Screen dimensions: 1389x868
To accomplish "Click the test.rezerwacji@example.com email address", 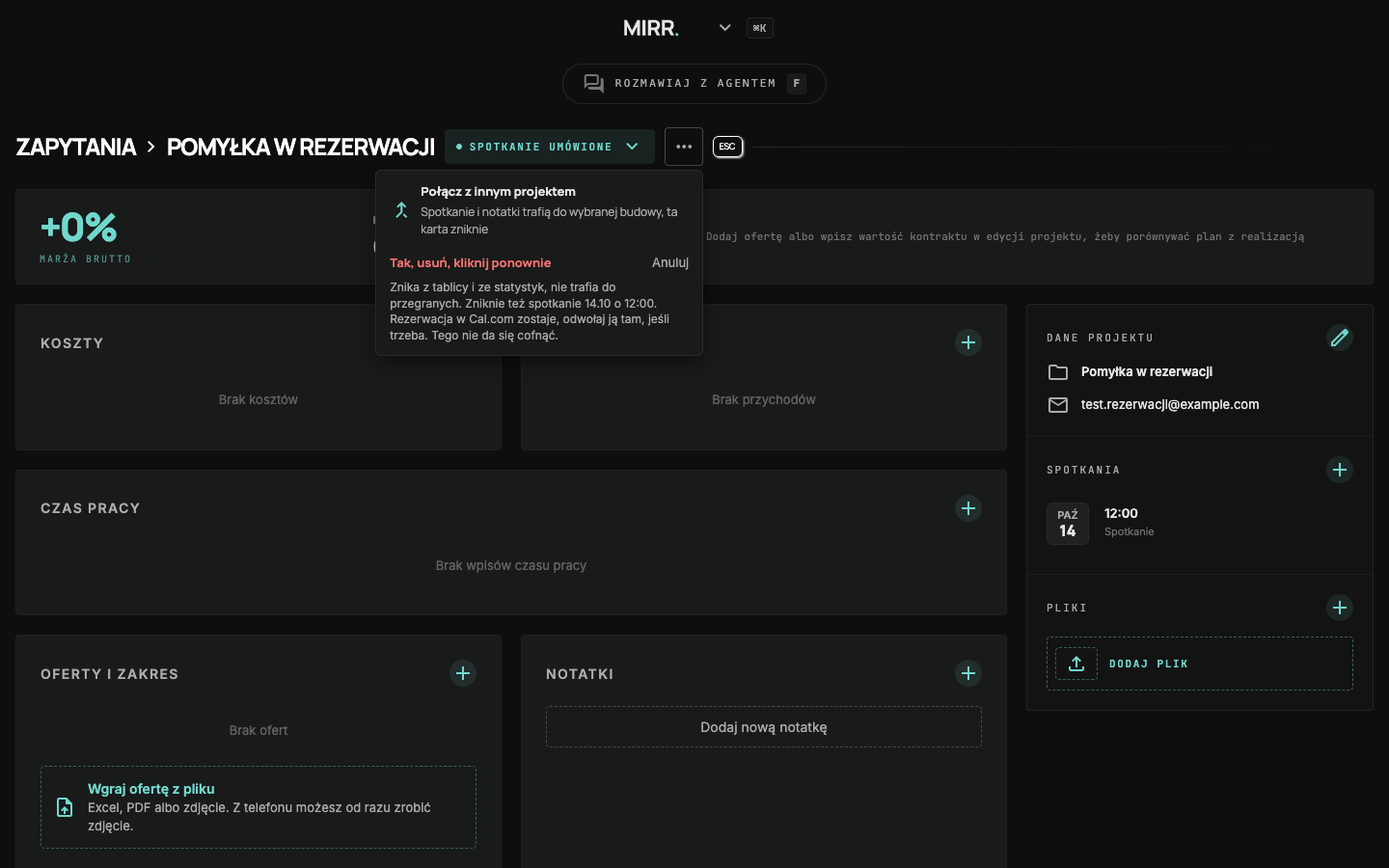I will pyautogui.click(x=1170, y=405).
